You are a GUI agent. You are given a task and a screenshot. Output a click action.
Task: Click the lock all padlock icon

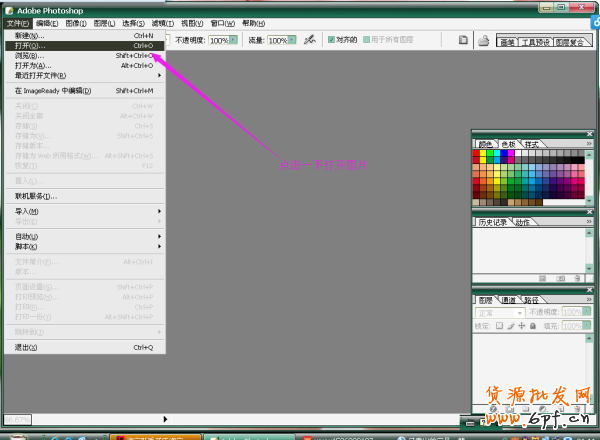[532, 326]
